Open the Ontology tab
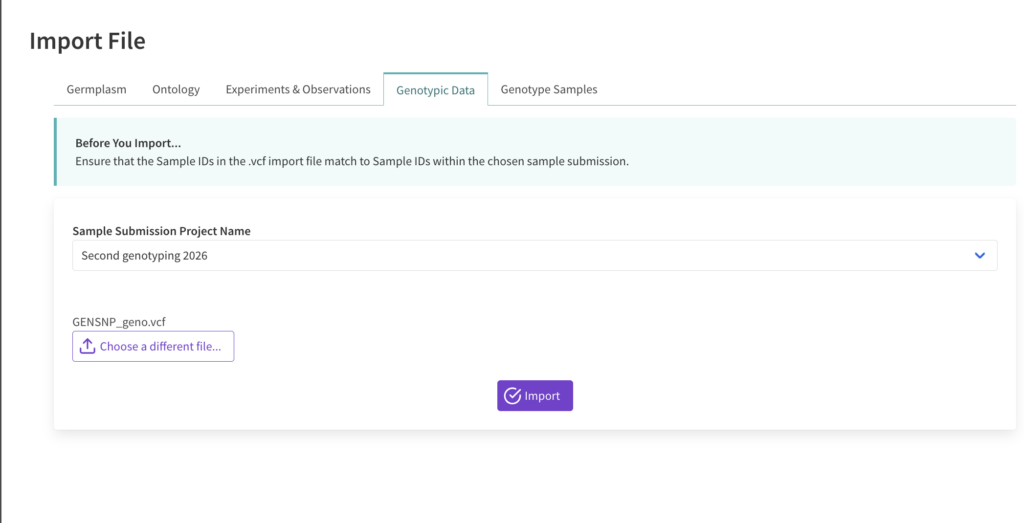 [176, 89]
